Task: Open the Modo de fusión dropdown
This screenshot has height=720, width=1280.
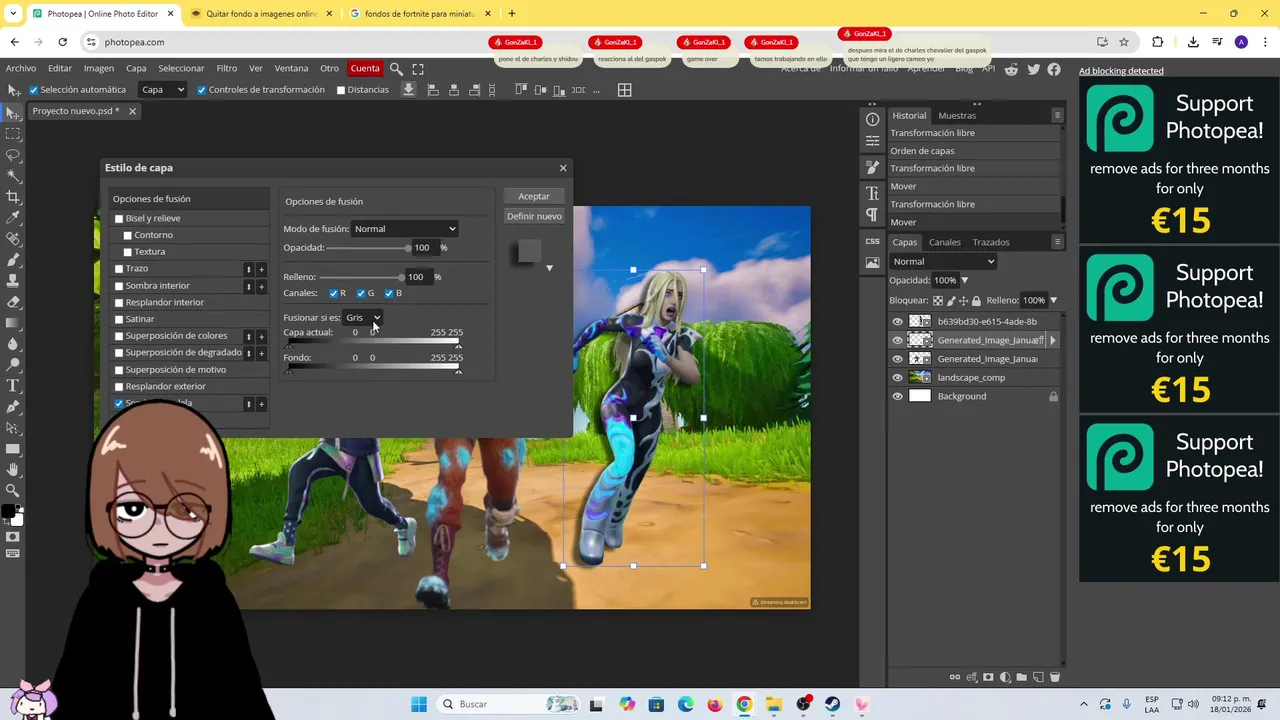Action: (404, 229)
